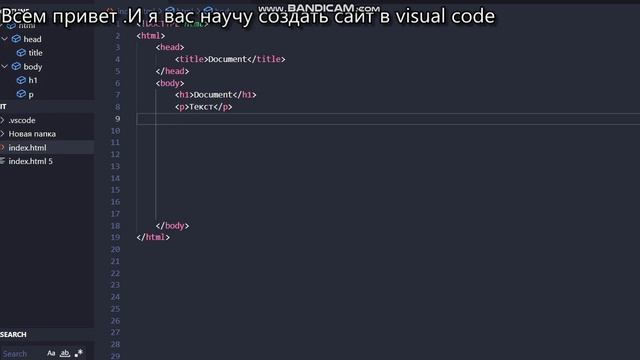
Task: Click the closing head tag on line 5
Action: [x=172, y=71]
